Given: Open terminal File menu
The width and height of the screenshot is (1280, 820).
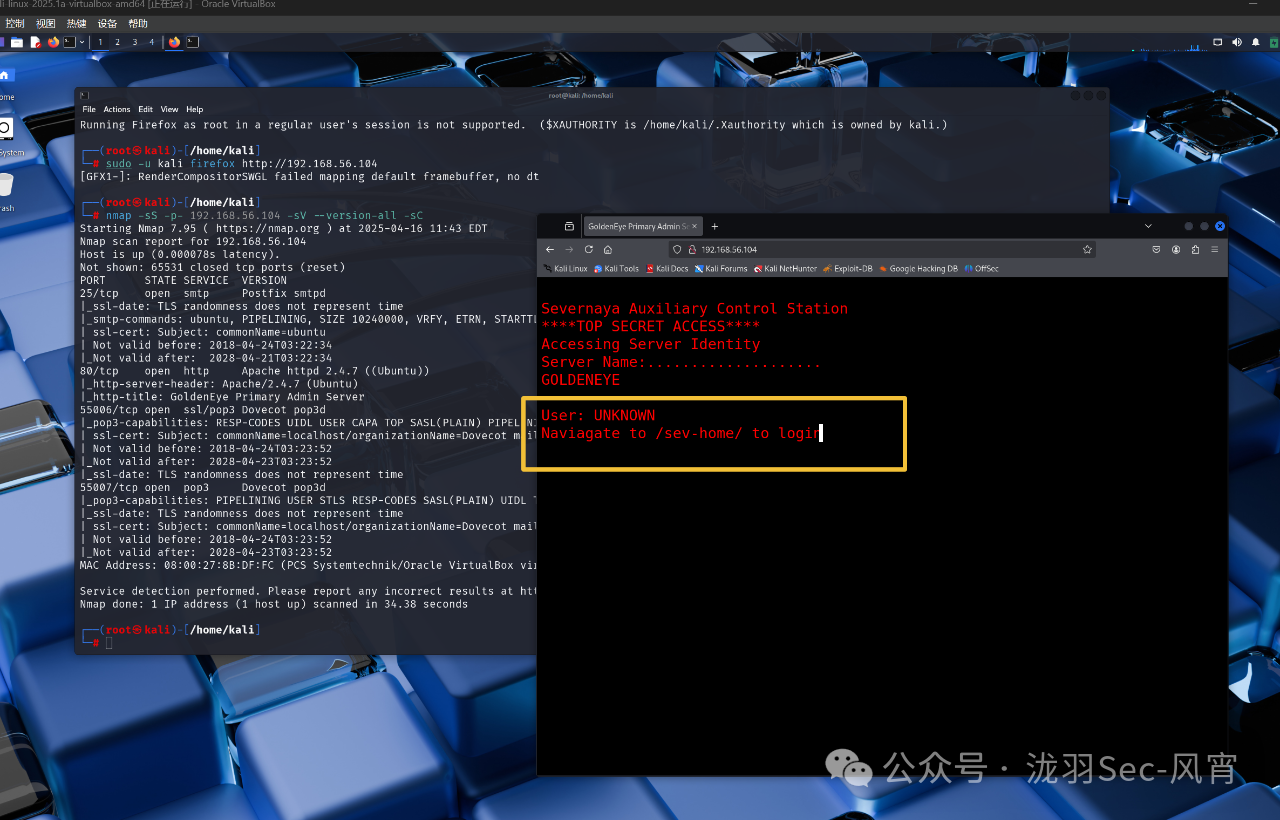Looking at the screenshot, I should [x=89, y=109].
